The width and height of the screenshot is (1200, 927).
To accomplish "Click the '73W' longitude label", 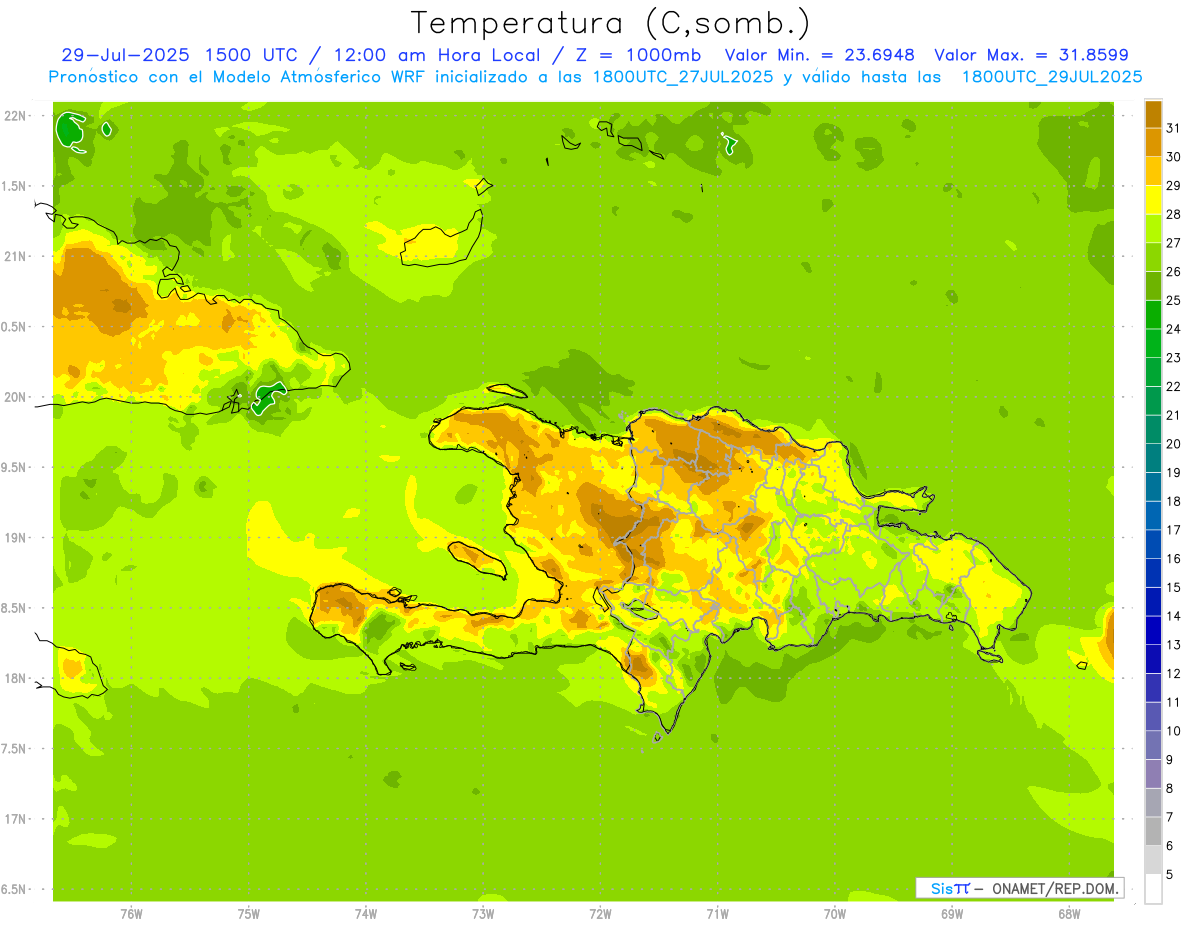I will (483, 913).
